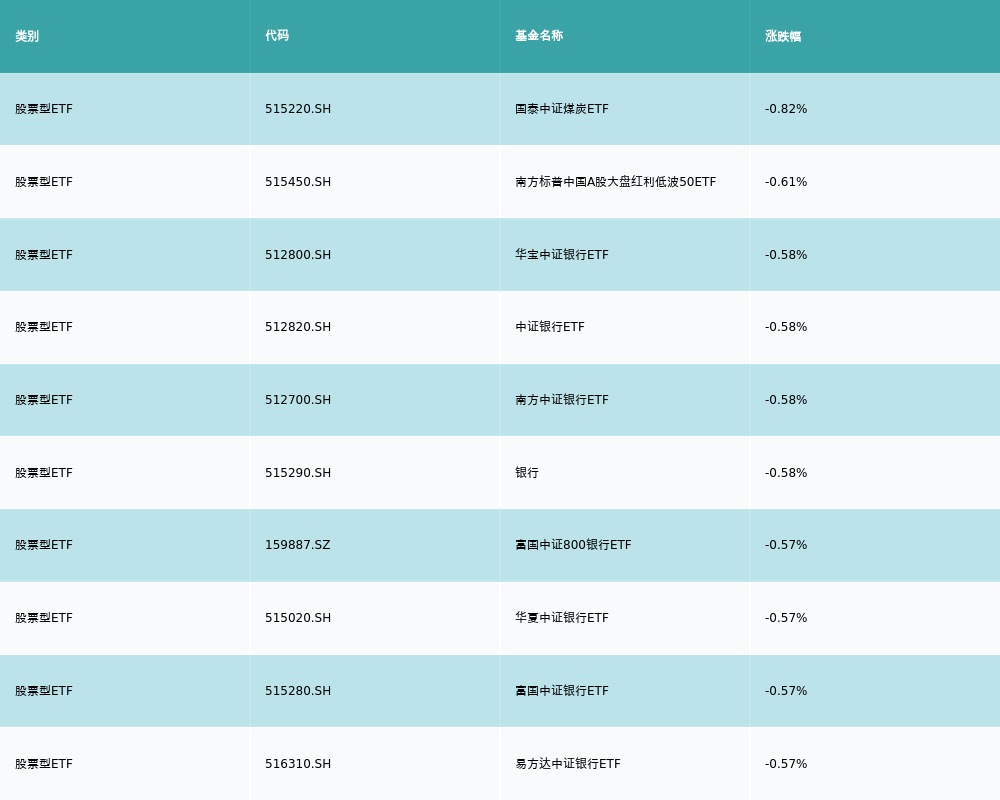Open 易方达中证银行ETF fund name
Viewport: 1000px width, 800px height.
tap(568, 764)
